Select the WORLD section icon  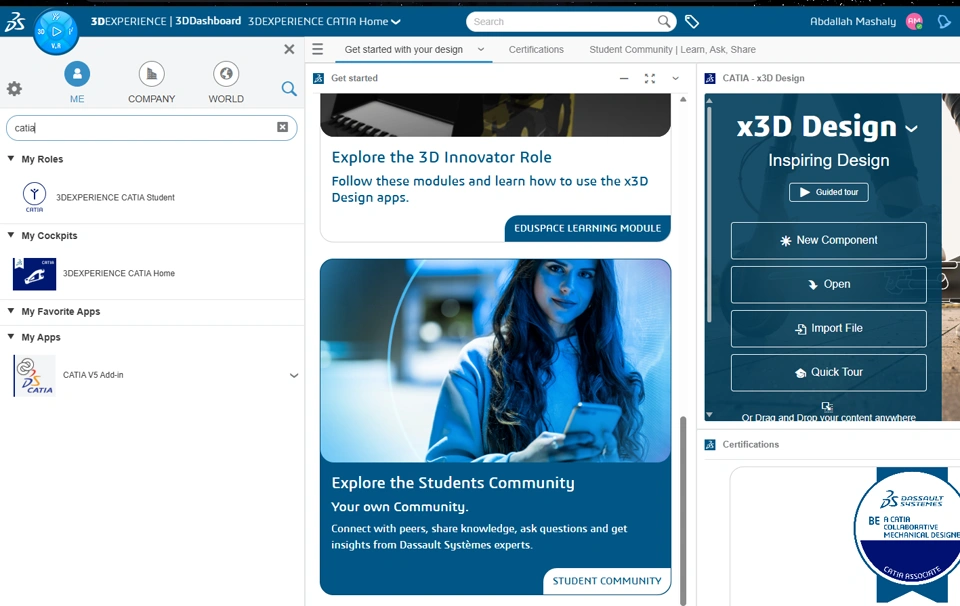click(x=226, y=74)
